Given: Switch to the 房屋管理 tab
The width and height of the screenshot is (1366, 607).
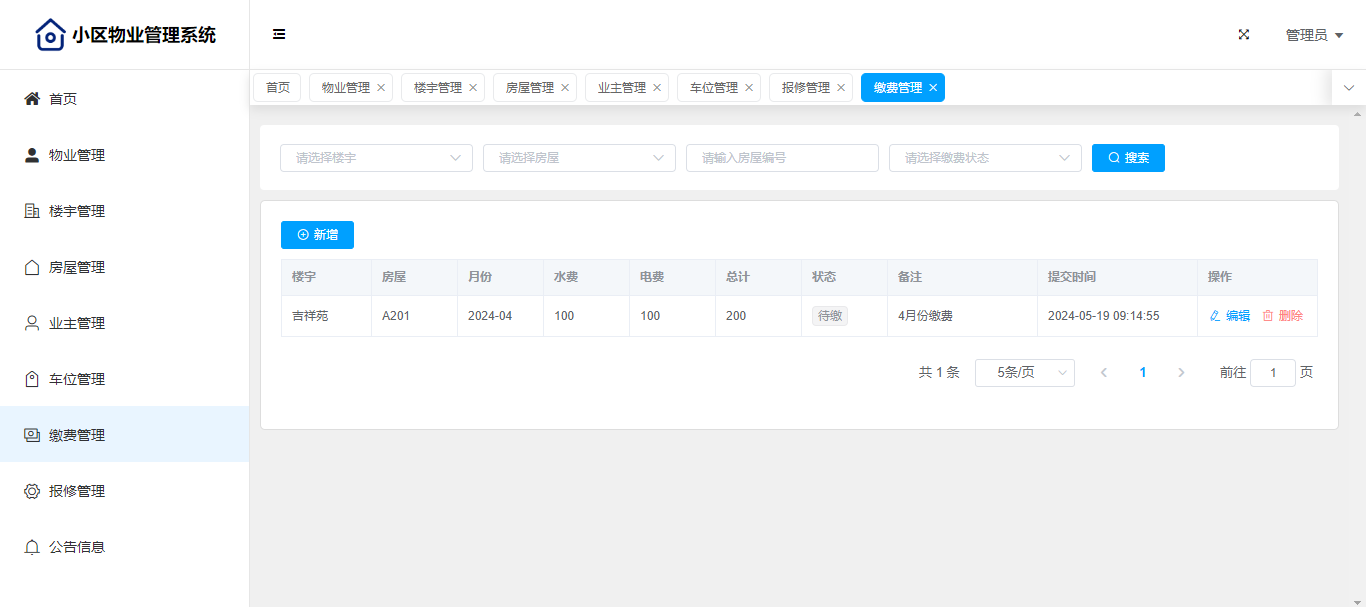Looking at the screenshot, I should click(529, 88).
